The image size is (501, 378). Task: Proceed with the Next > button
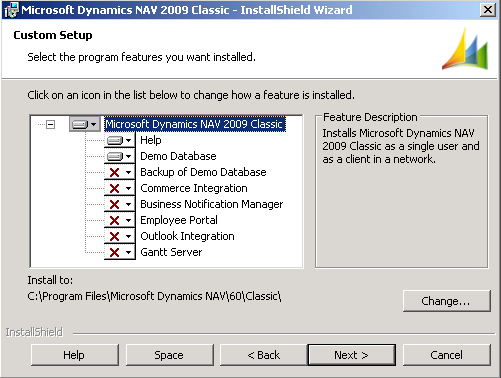click(352, 355)
